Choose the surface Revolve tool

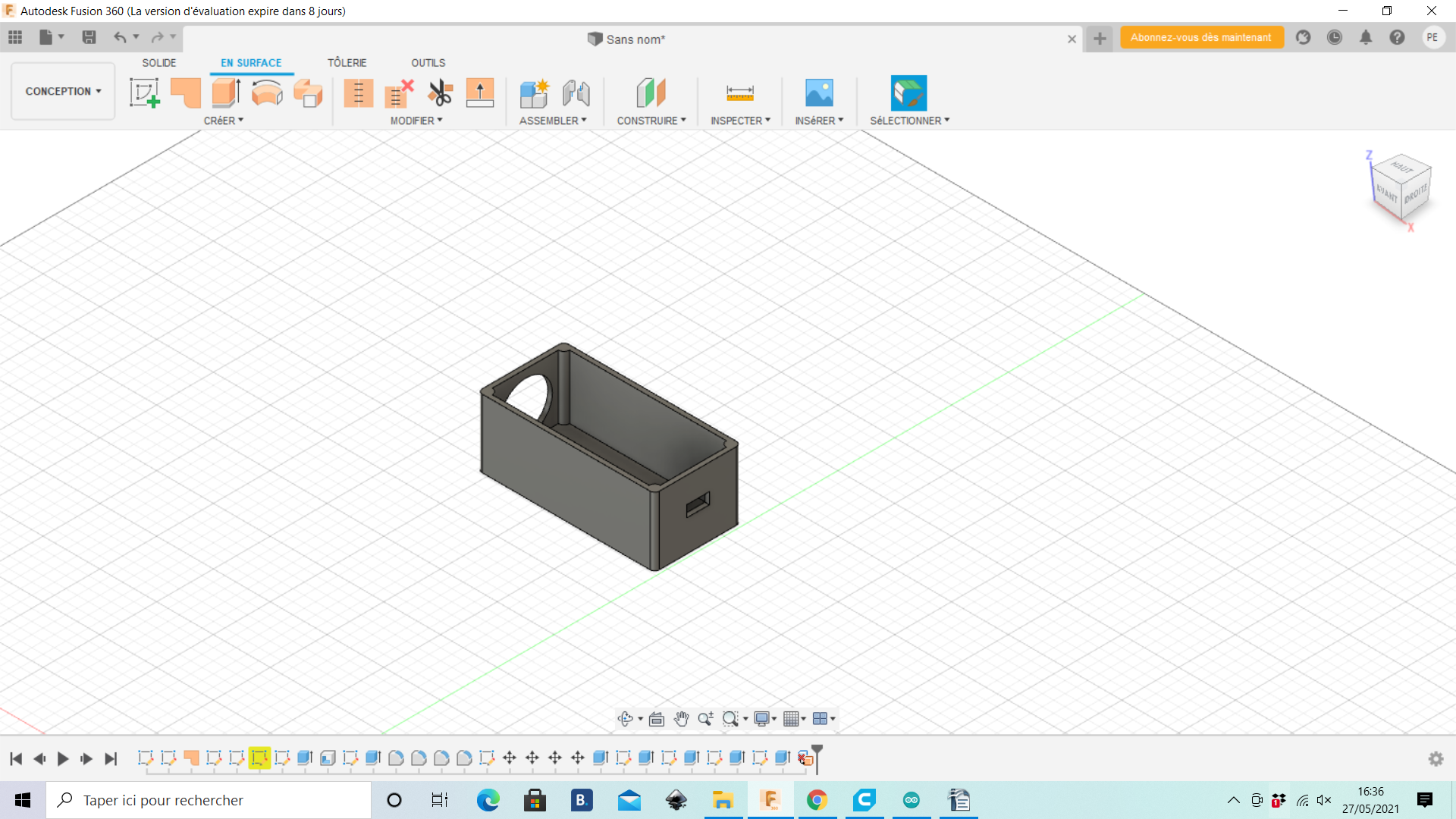(x=267, y=93)
